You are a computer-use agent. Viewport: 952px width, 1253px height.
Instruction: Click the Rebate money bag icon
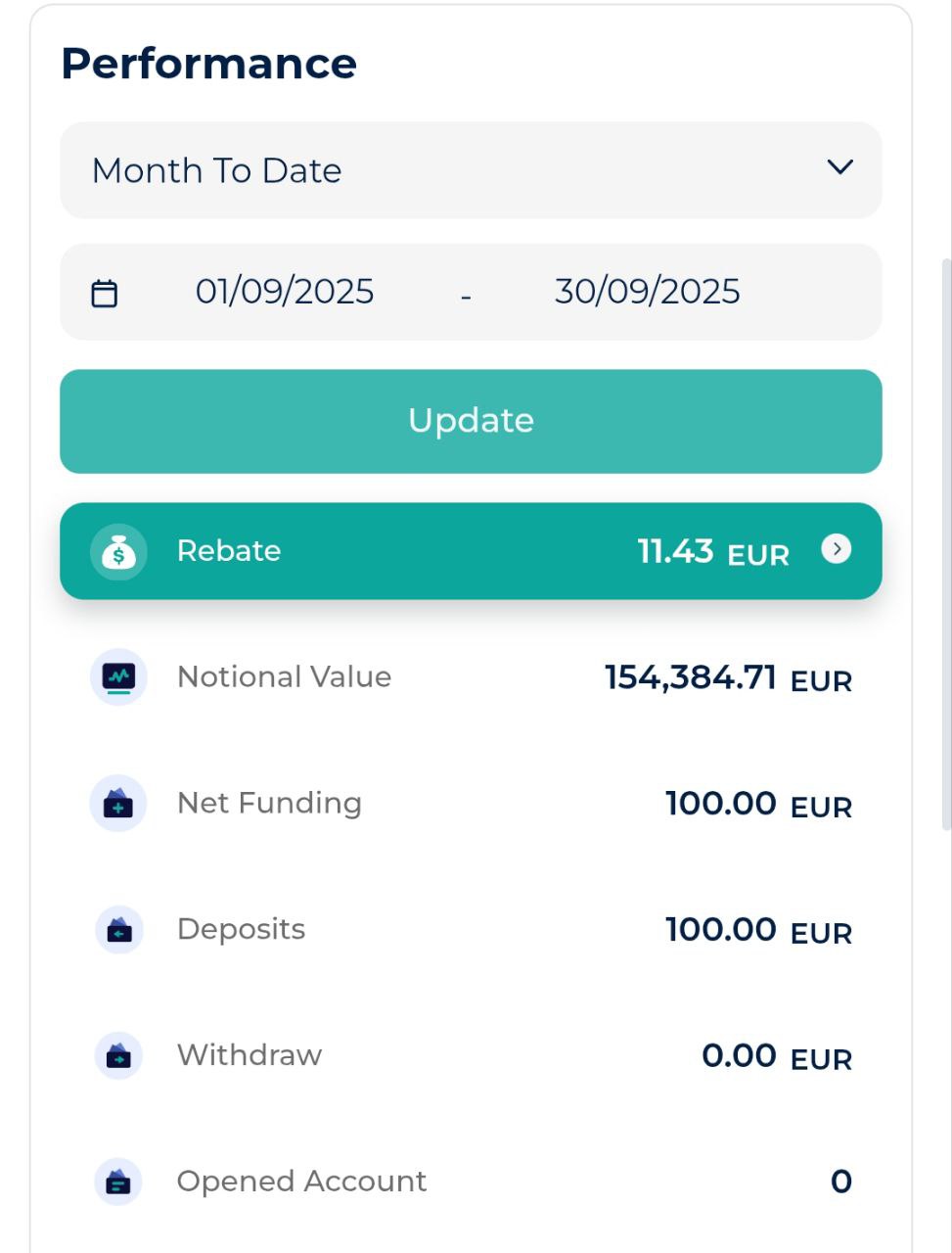[118, 552]
